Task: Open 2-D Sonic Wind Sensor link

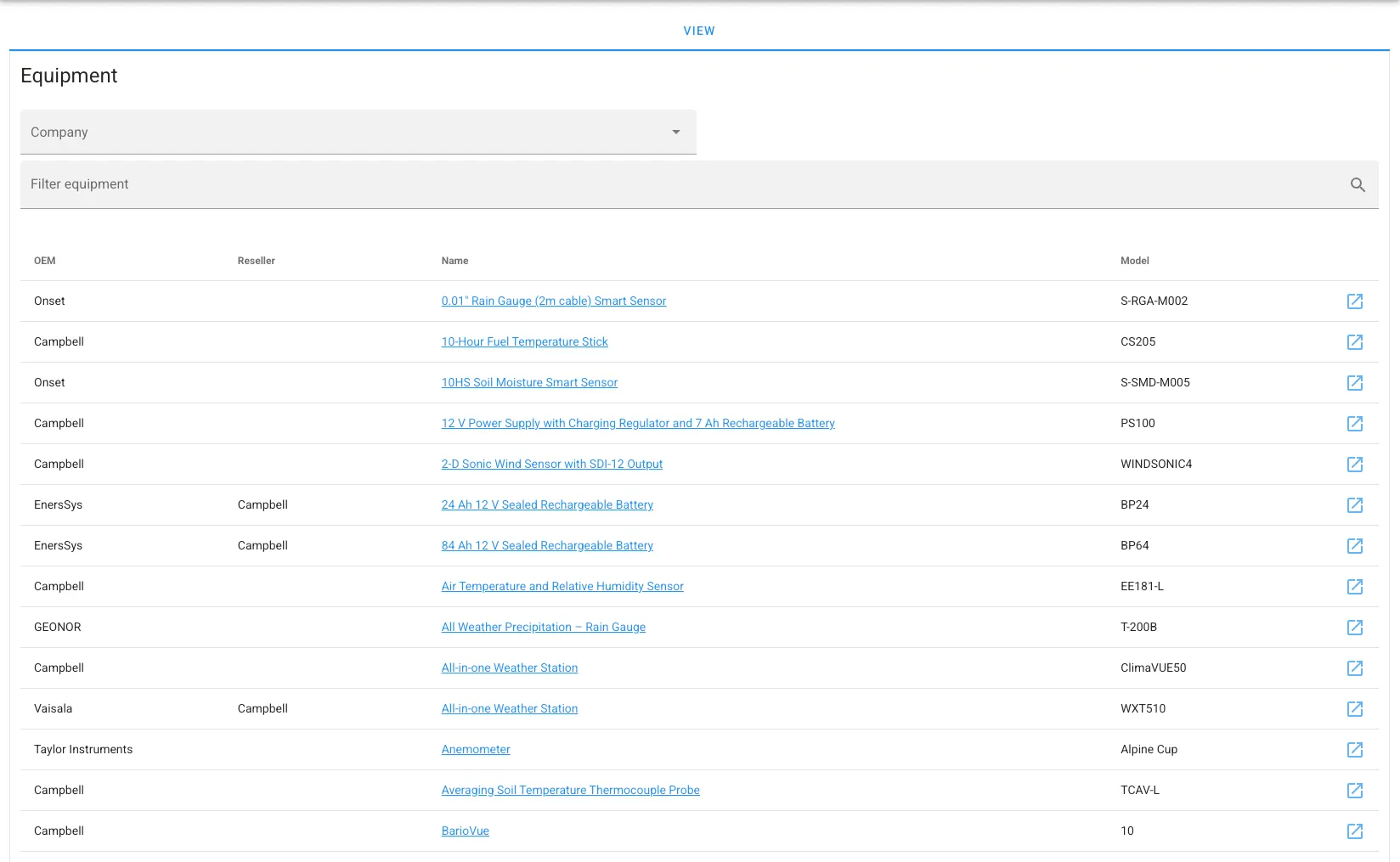Action: [x=552, y=464]
